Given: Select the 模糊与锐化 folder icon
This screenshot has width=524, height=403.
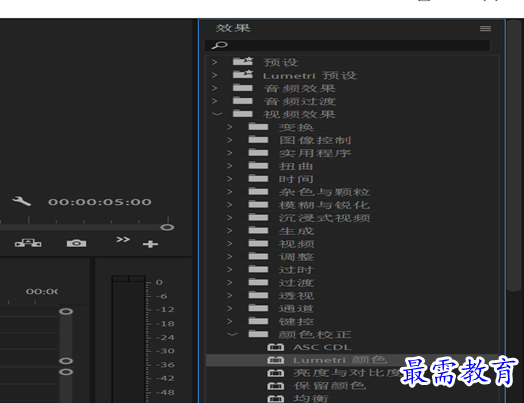Looking at the screenshot, I should point(258,204).
